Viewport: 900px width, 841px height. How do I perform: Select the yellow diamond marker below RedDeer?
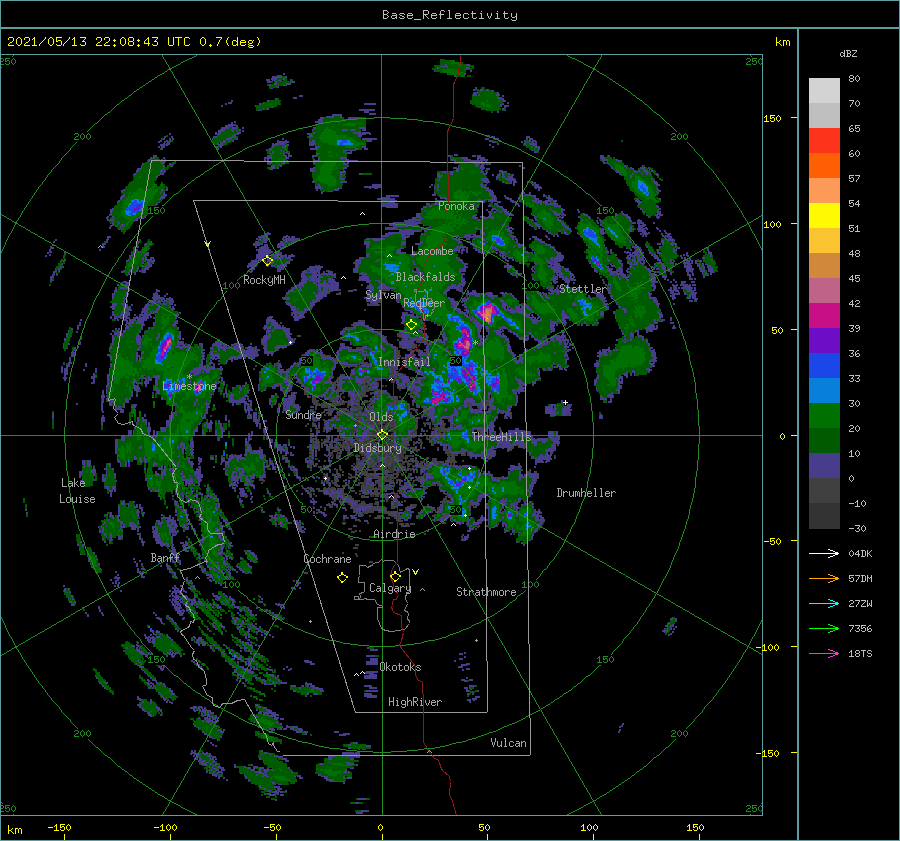(412, 325)
